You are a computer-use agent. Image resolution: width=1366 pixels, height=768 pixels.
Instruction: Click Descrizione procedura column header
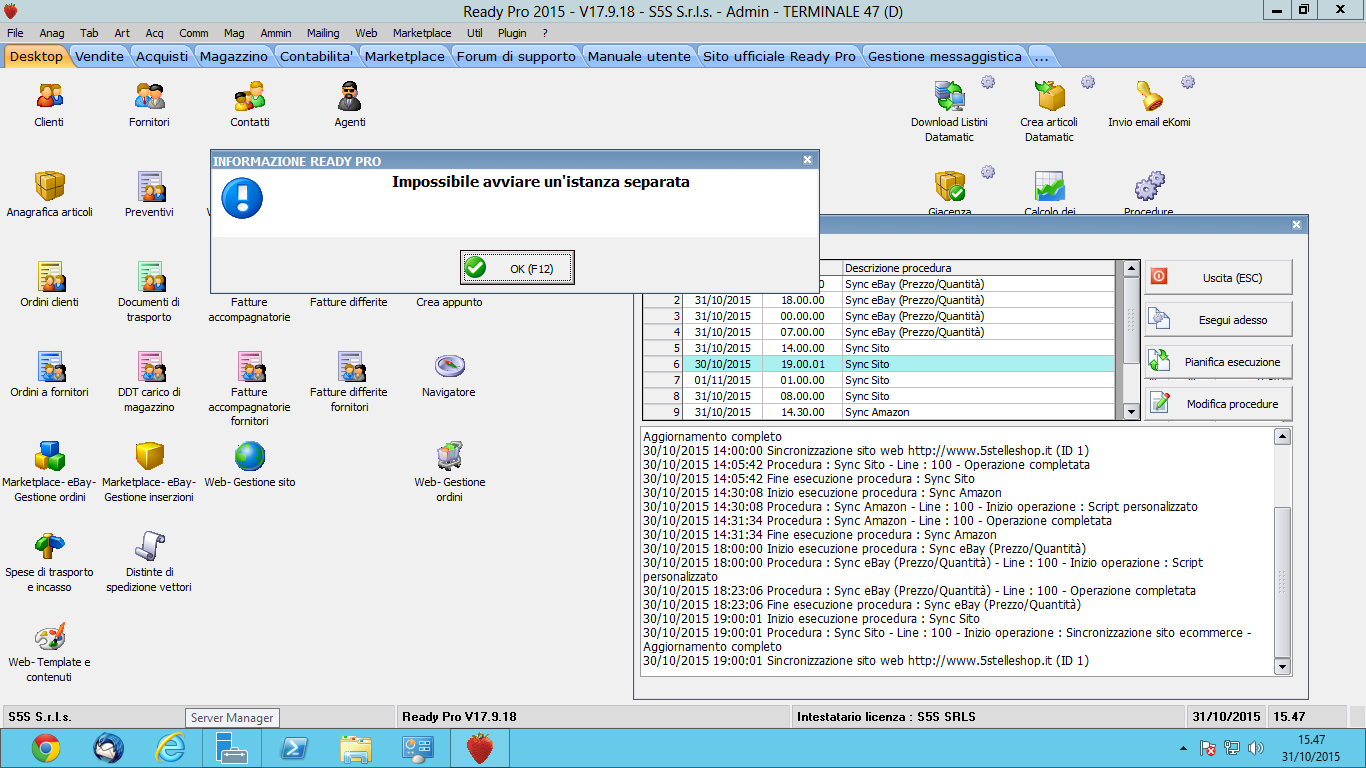click(x=978, y=268)
